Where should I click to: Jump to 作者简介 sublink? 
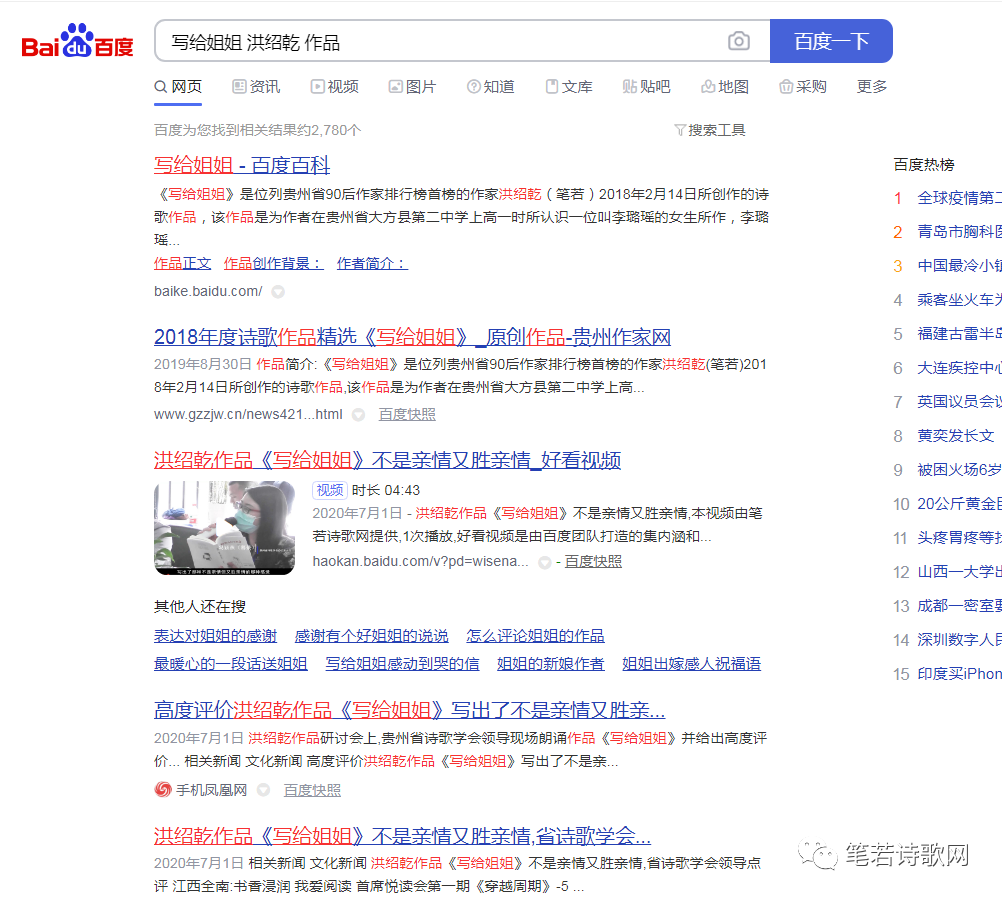373,263
